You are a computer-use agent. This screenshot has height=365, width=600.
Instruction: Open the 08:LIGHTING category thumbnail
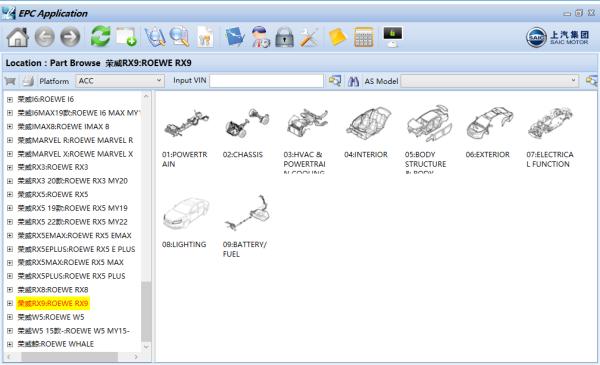pos(186,213)
